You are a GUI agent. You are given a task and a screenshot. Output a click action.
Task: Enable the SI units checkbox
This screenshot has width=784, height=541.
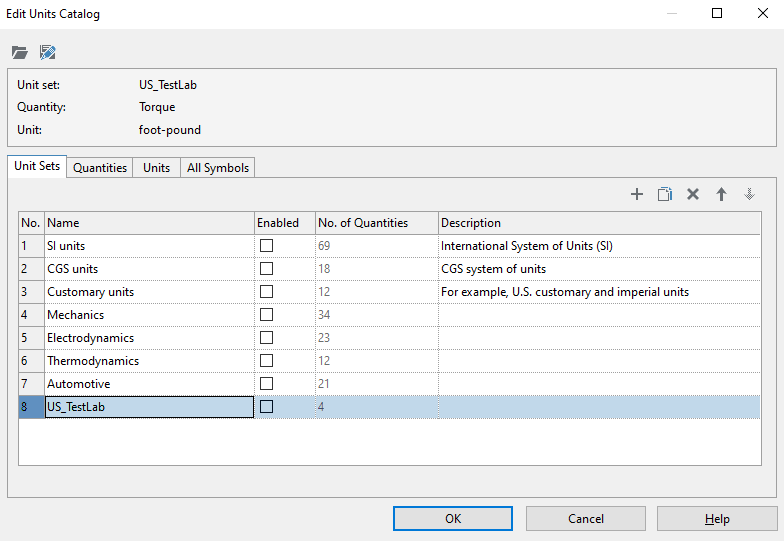click(266, 246)
